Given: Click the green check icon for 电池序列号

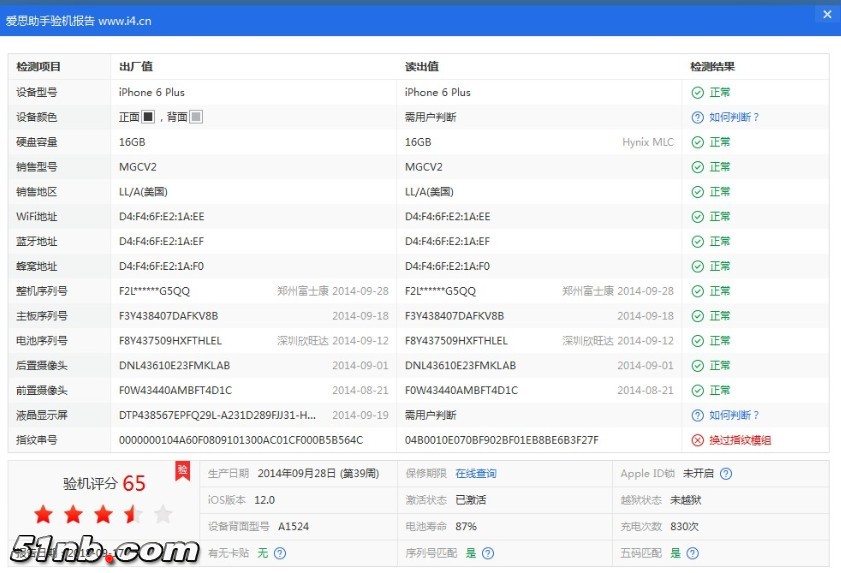Looking at the screenshot, I should [x=697, y=341].
